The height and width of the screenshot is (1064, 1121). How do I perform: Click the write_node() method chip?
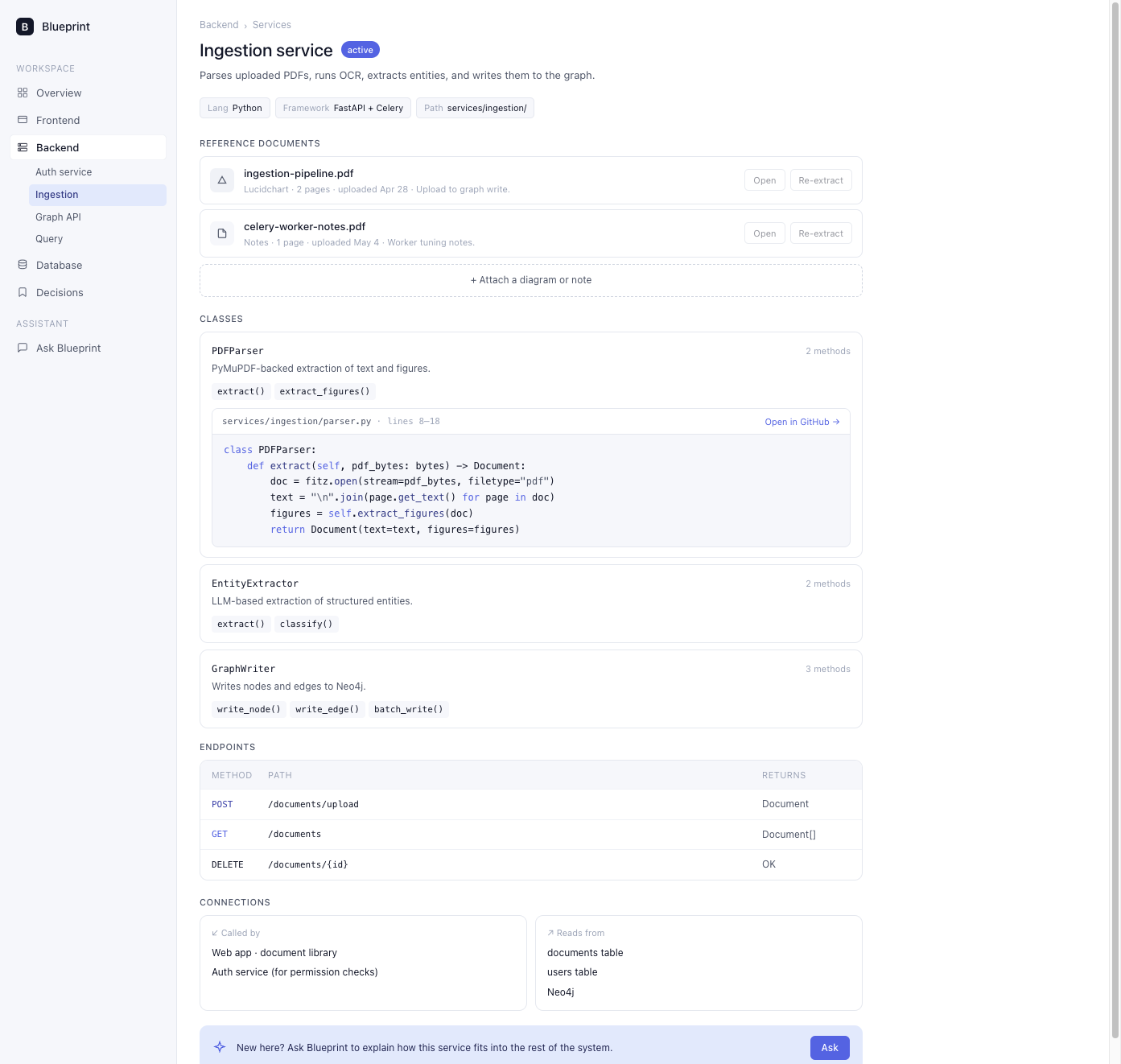click(249, 709)
